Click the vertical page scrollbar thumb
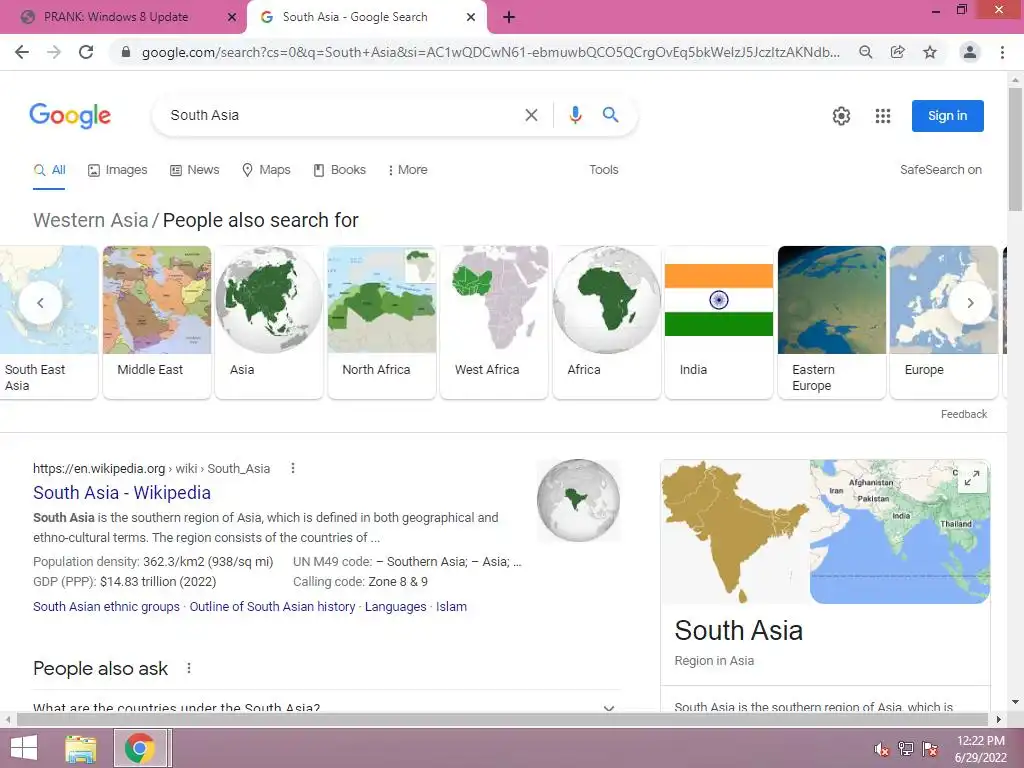Screen dimensions: 1024x768 [1015, 149]
